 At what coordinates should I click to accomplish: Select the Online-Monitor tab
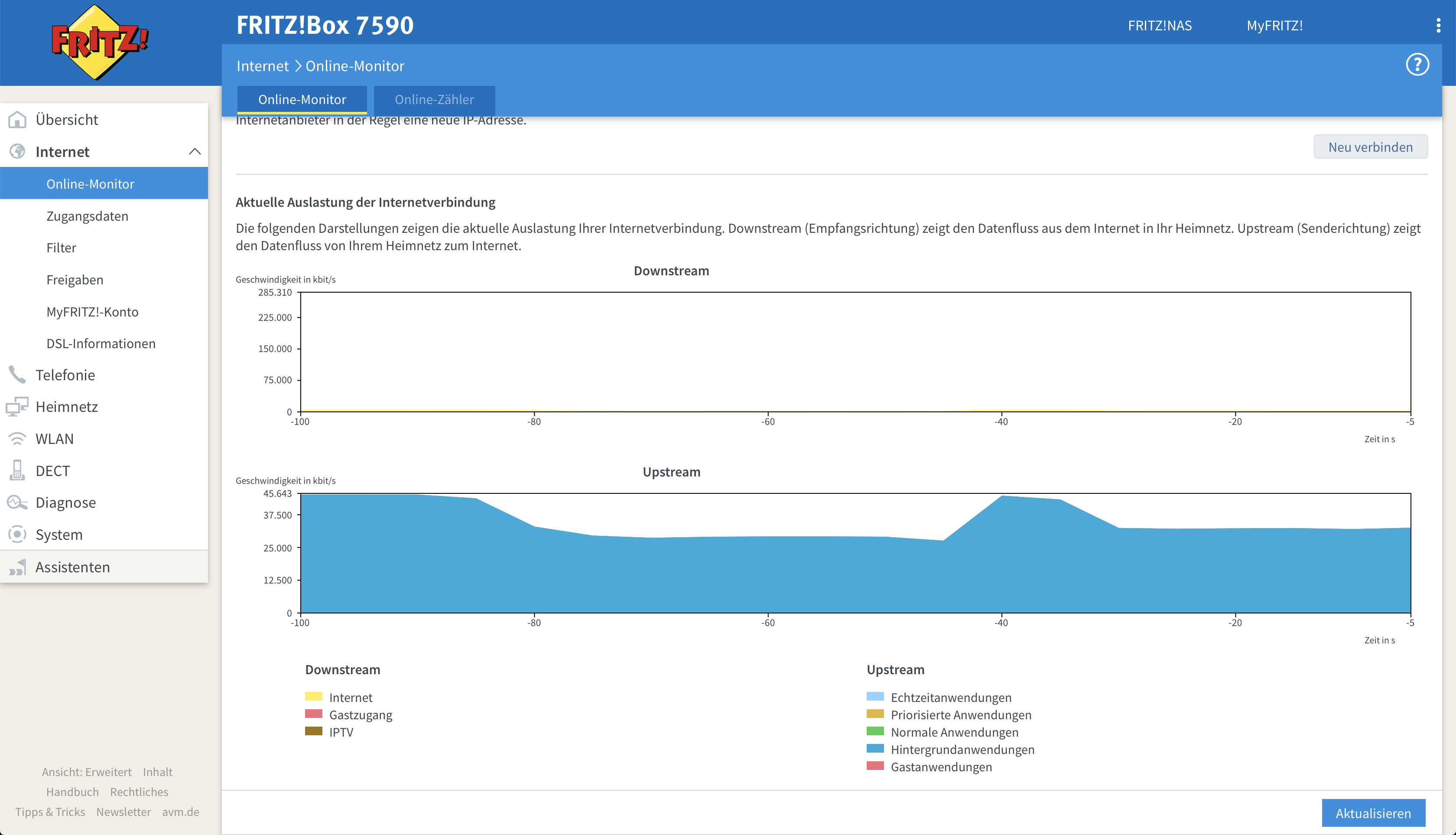tap(302, 100)
